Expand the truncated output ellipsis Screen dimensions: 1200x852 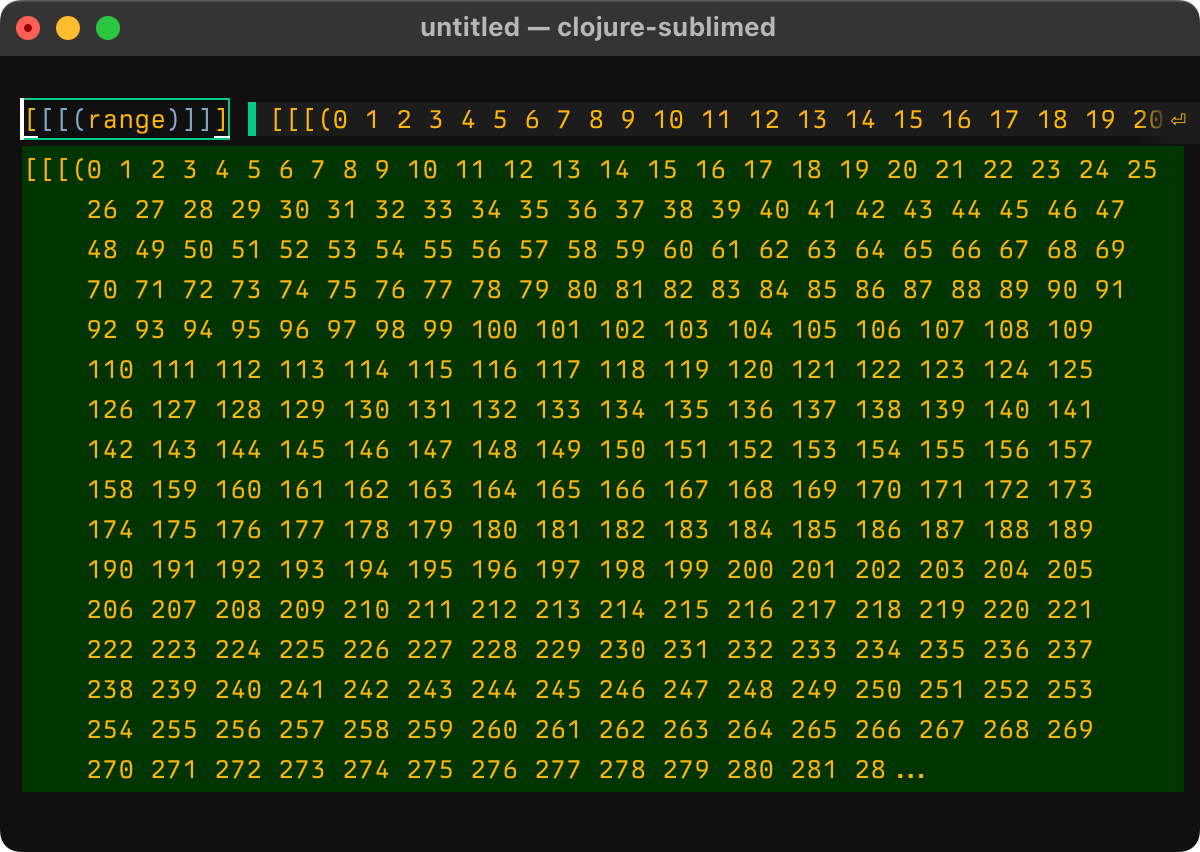pos(909,771)
